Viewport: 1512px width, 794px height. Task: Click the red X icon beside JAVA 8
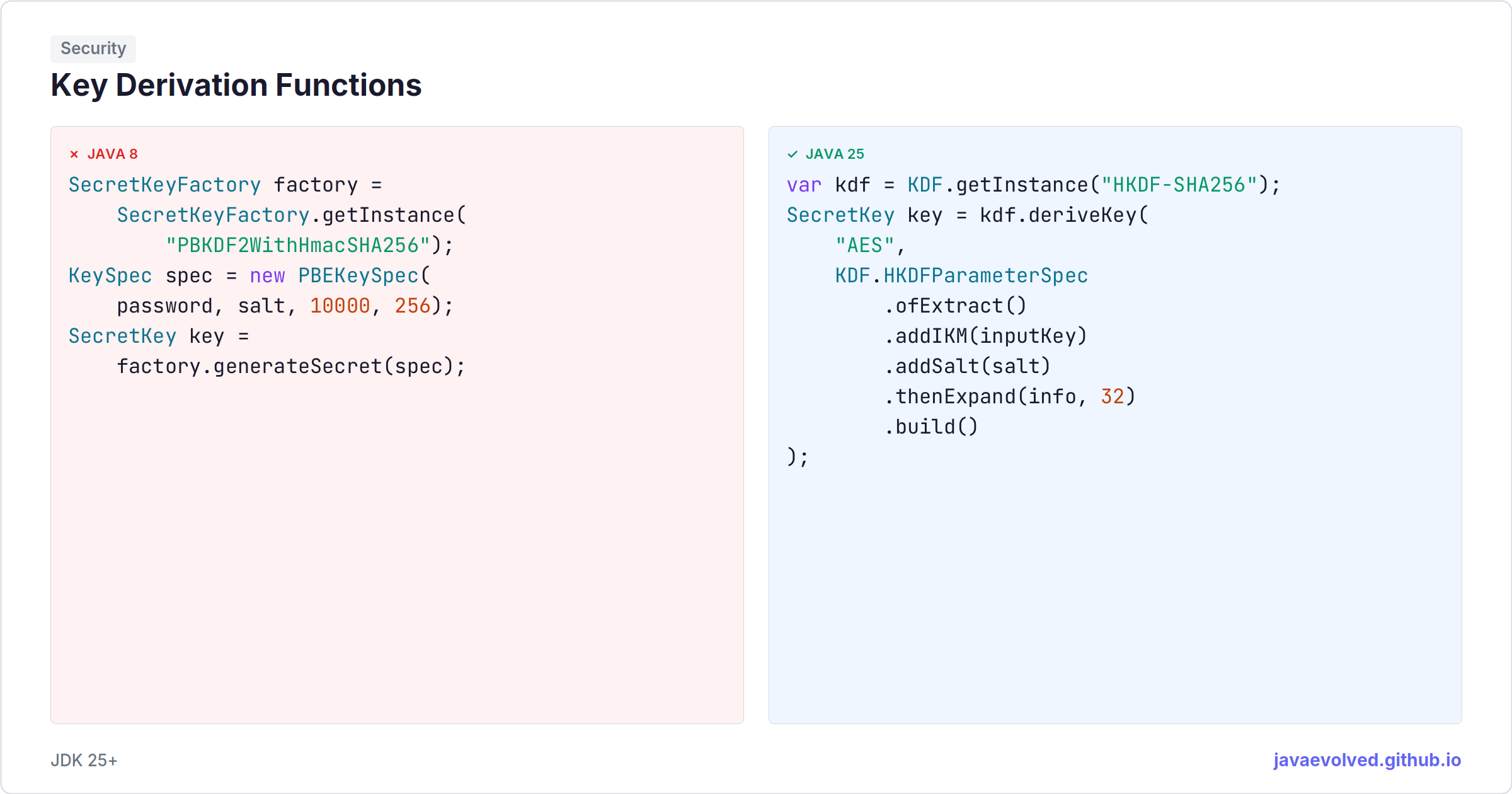(74, 154)
